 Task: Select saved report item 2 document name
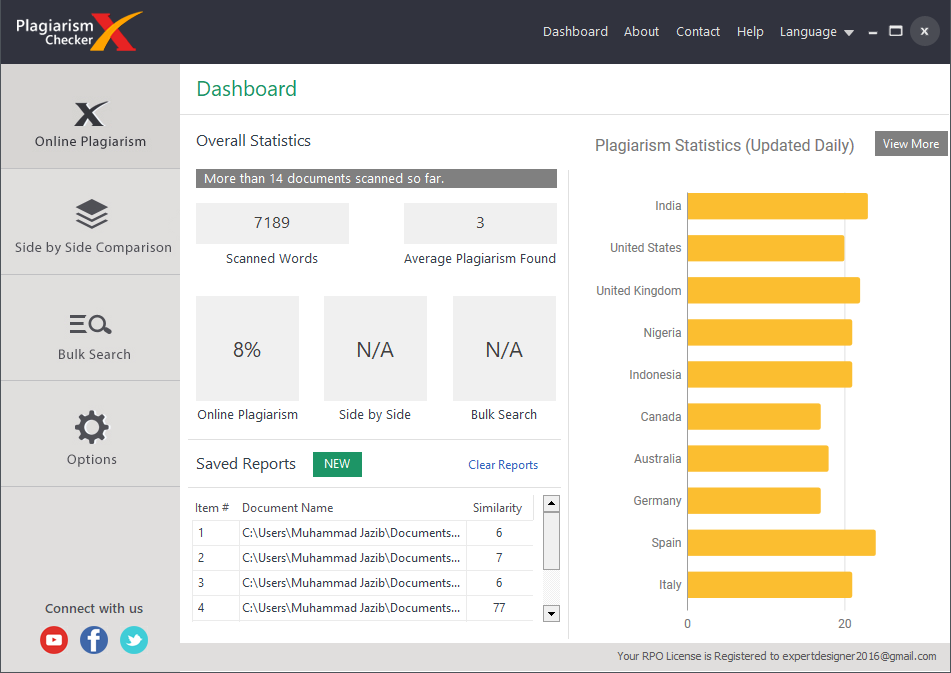[351, 558]
